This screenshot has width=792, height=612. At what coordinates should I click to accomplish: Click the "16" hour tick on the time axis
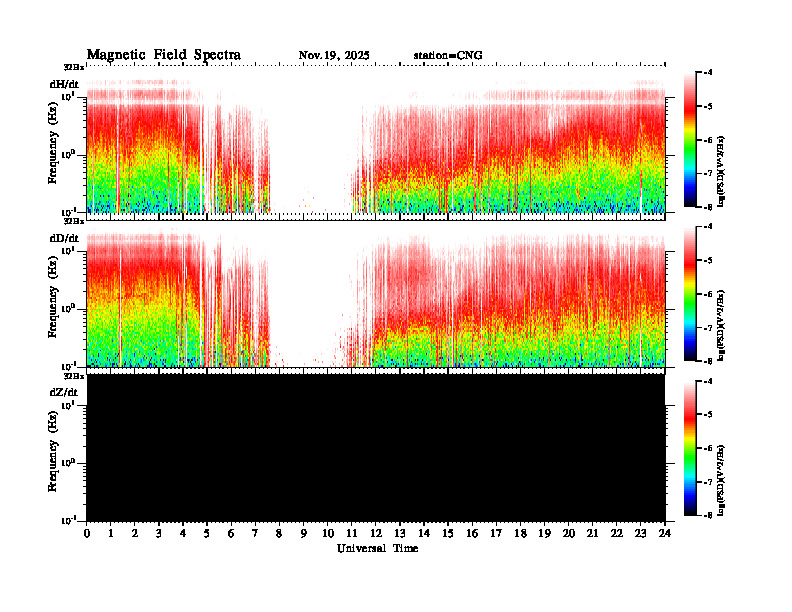(x=472, y=534)
